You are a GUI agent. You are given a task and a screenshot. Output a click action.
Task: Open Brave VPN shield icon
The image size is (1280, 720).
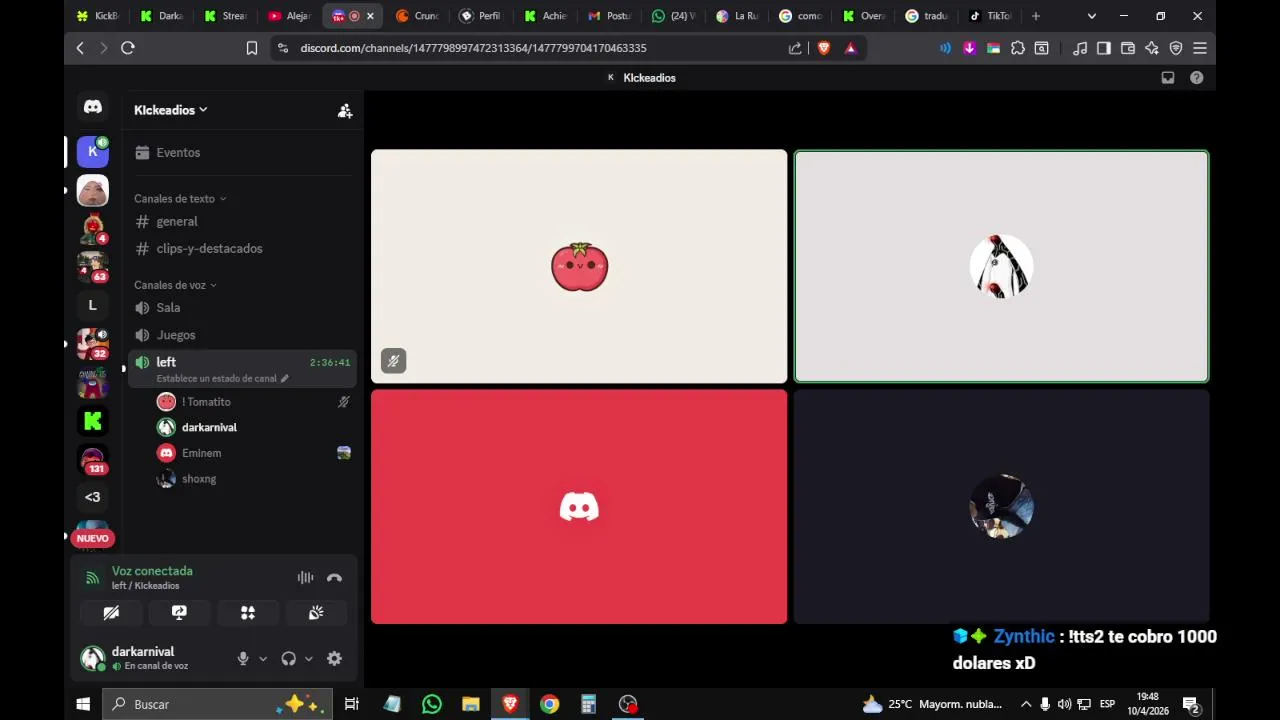[x=1176, y=48]
